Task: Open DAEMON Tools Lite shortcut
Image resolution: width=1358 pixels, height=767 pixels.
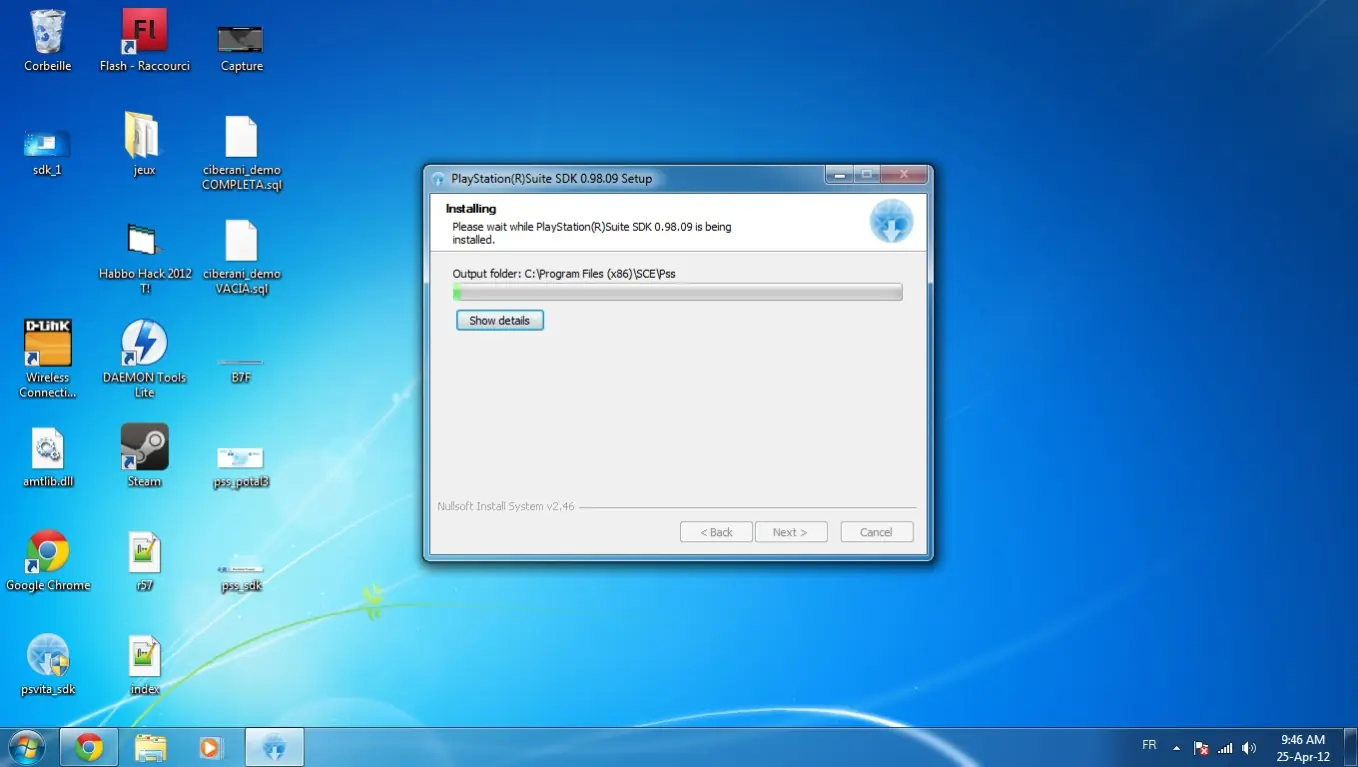Action: click(144, 358)
